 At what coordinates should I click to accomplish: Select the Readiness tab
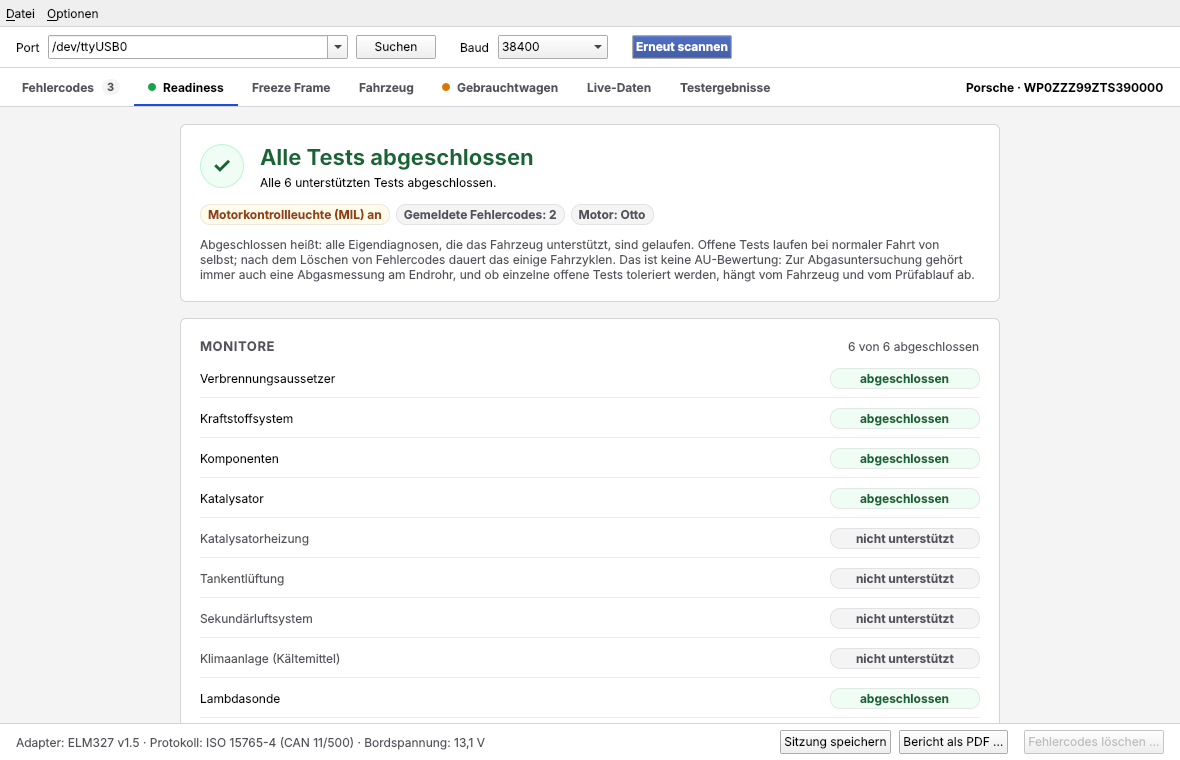click(186, 87)
